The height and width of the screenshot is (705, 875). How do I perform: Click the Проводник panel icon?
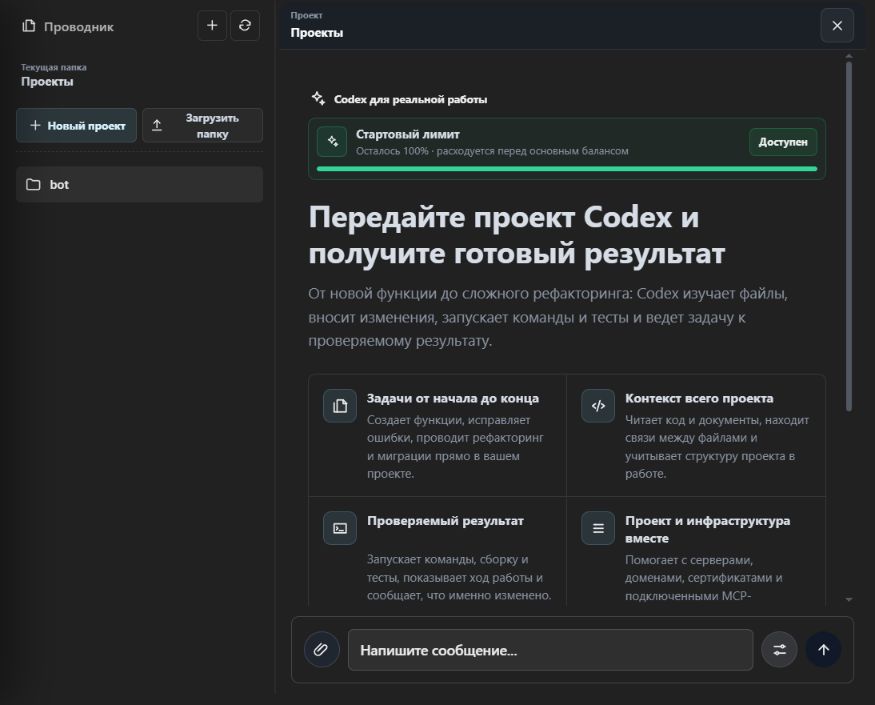(29, 26)
